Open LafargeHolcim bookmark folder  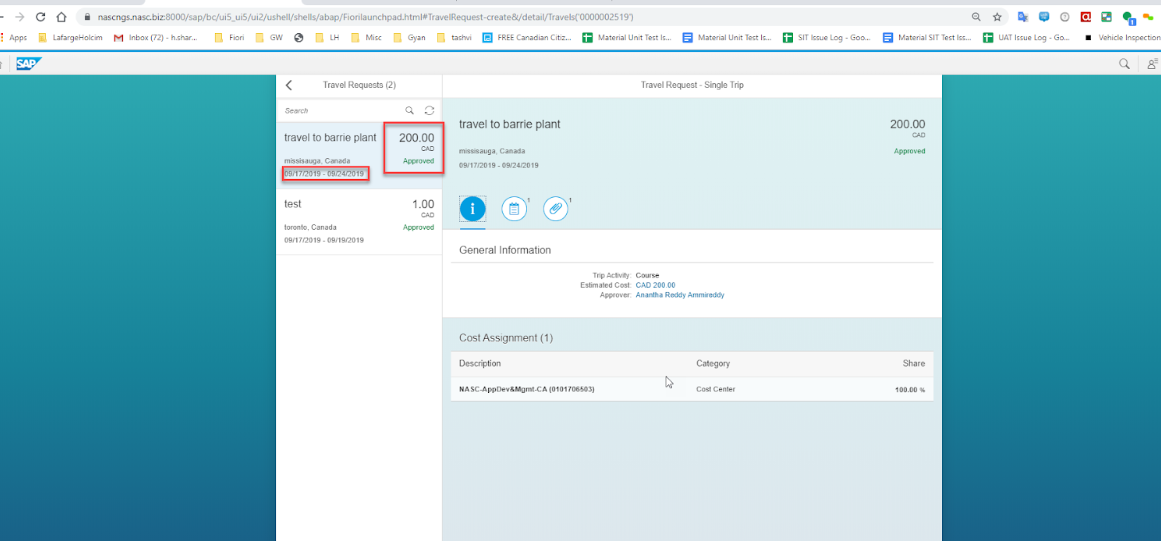pos(71,37)
